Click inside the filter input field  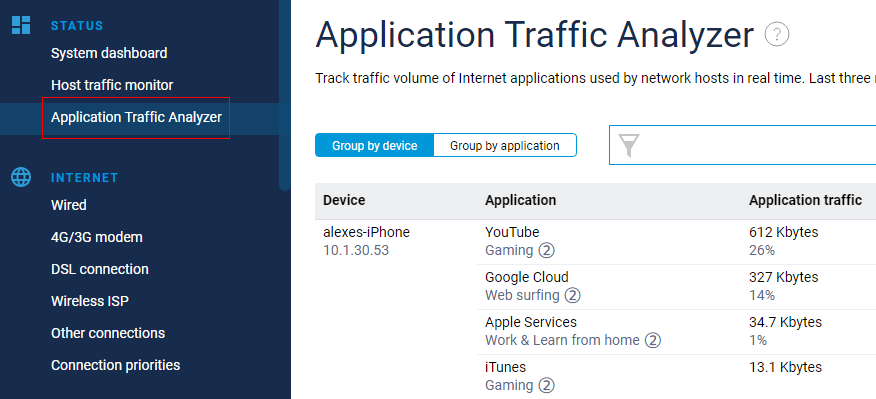(742, 145)
